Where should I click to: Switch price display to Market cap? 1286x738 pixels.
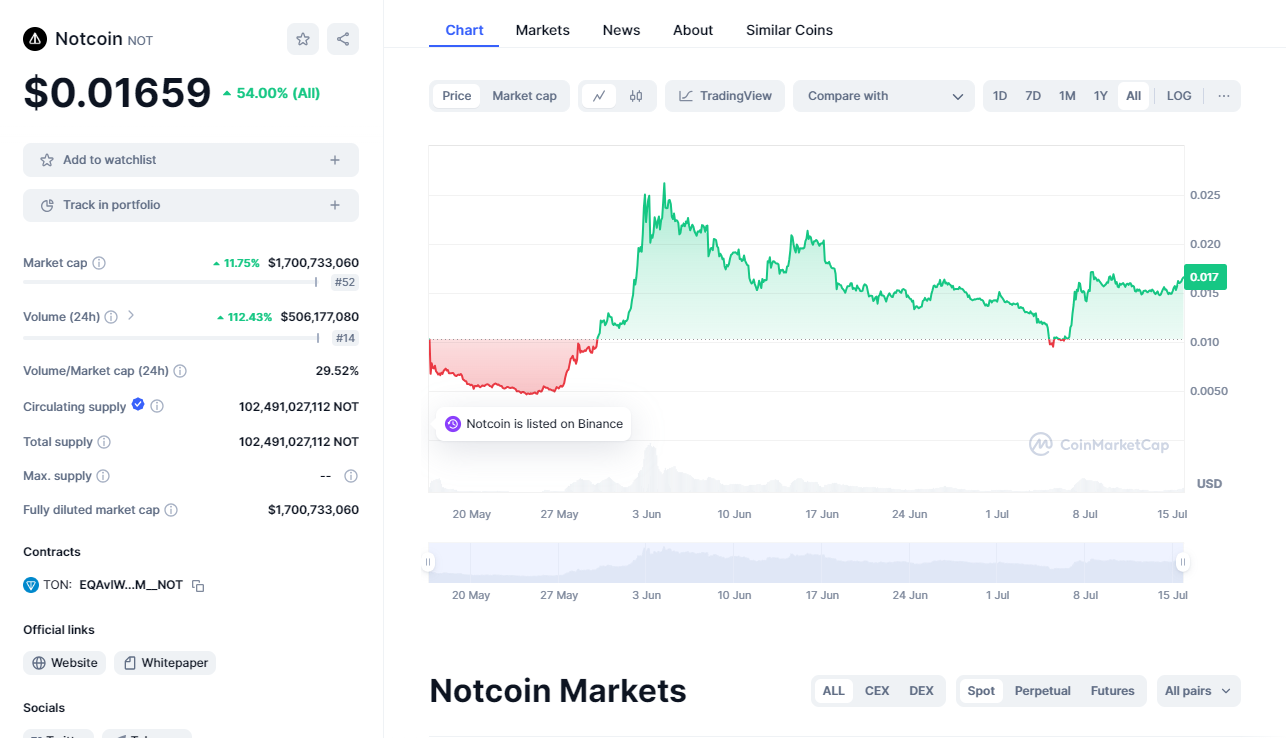tap(524, 95)
